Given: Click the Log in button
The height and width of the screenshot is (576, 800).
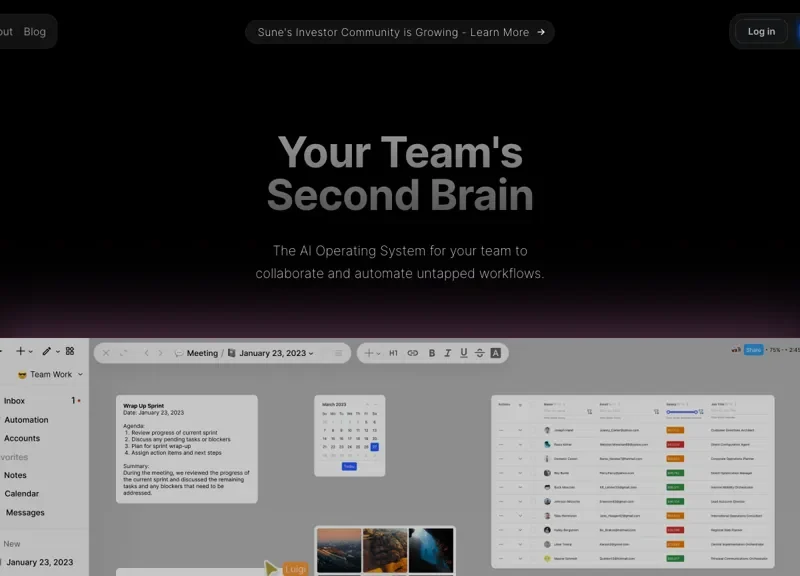Looking at the screenshot, I should [x=761, y=32].
